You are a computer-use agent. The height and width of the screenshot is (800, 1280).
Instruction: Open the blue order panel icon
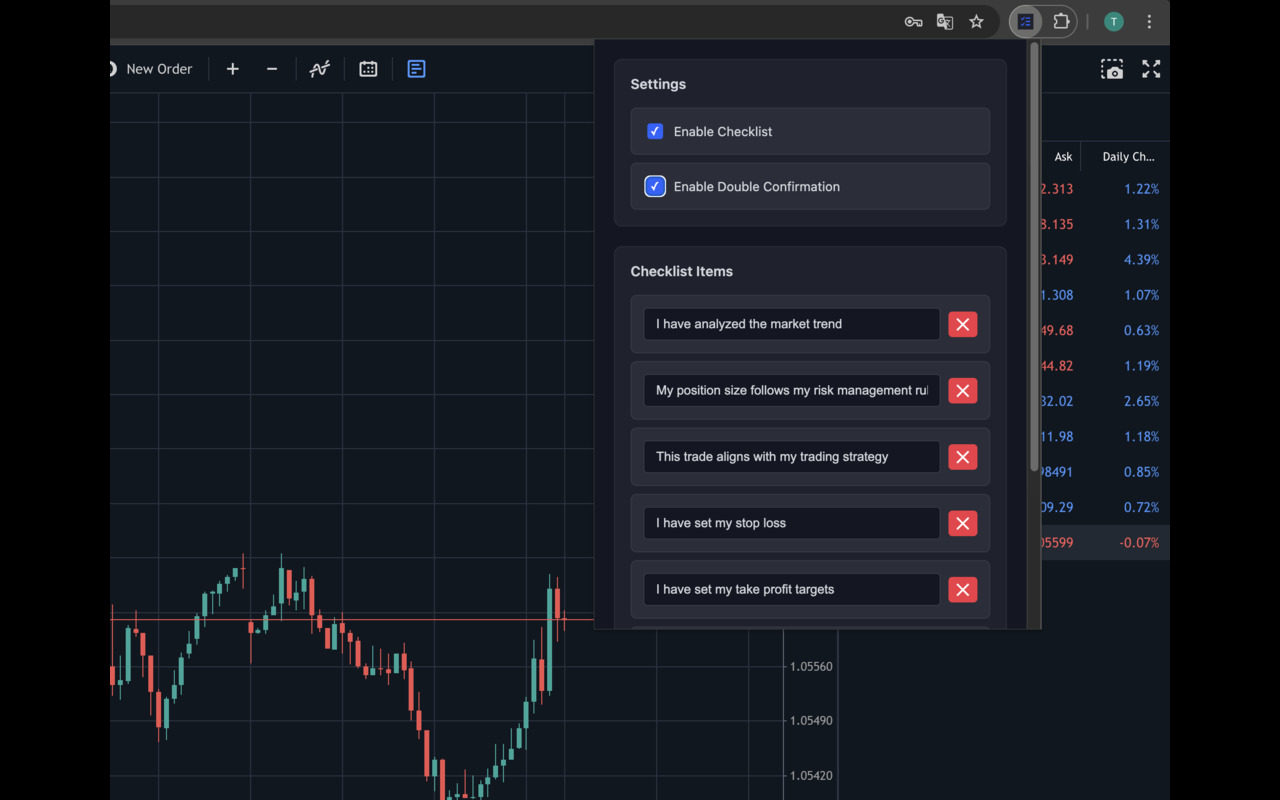(416, 69)
